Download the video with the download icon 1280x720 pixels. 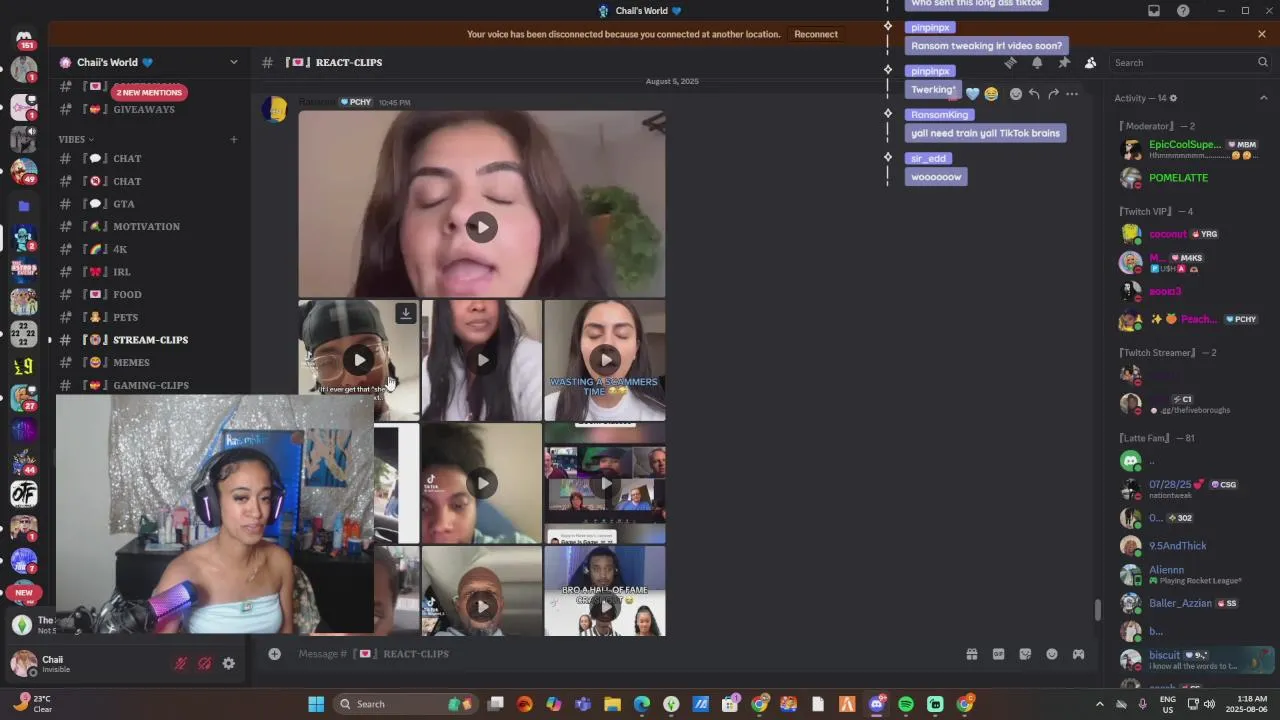tap(405, 313)
